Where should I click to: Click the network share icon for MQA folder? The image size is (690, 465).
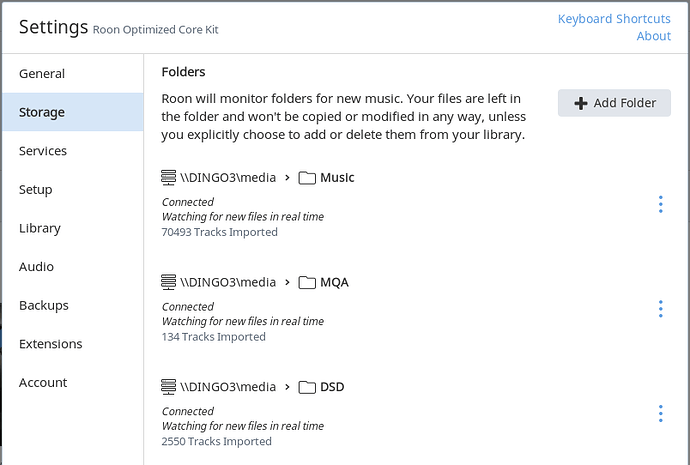tap(168, 282)
